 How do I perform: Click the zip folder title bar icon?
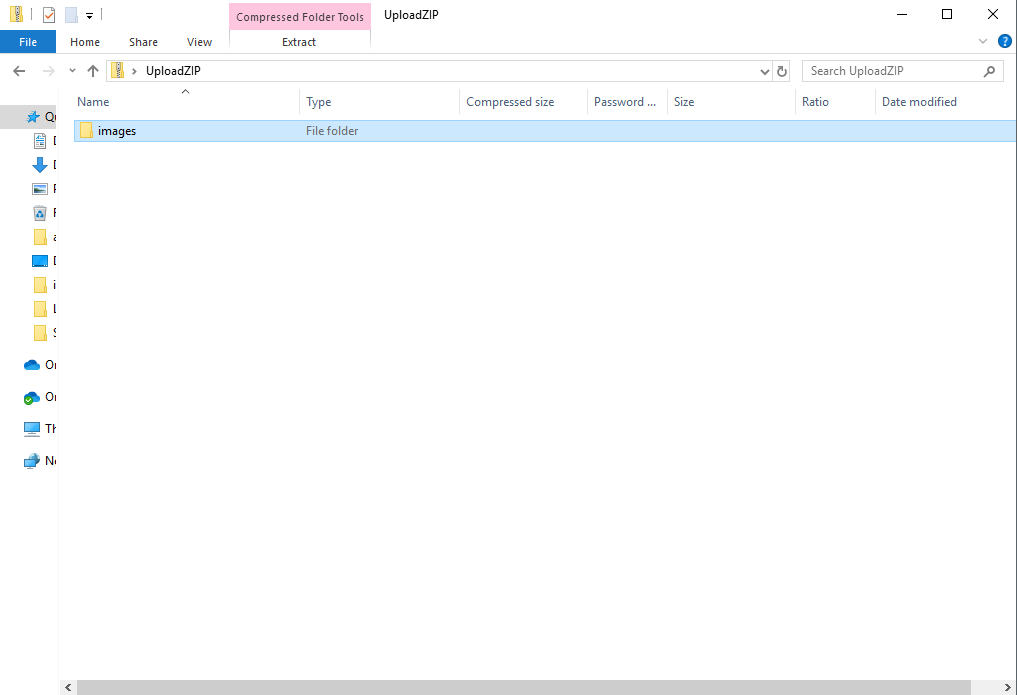[x=17, y=14]
